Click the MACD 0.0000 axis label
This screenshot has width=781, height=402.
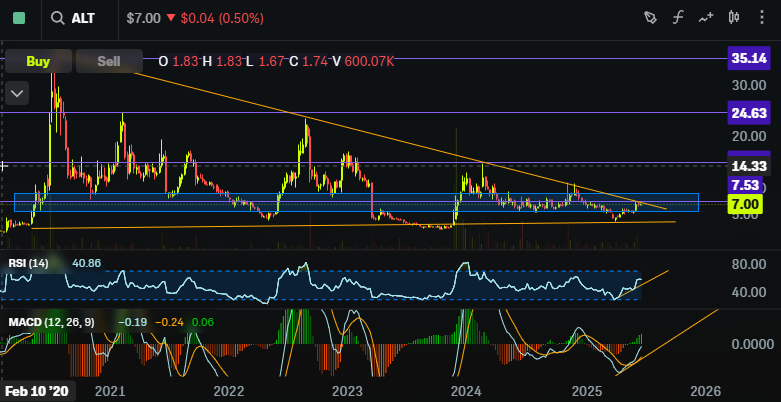coord(753,344)
